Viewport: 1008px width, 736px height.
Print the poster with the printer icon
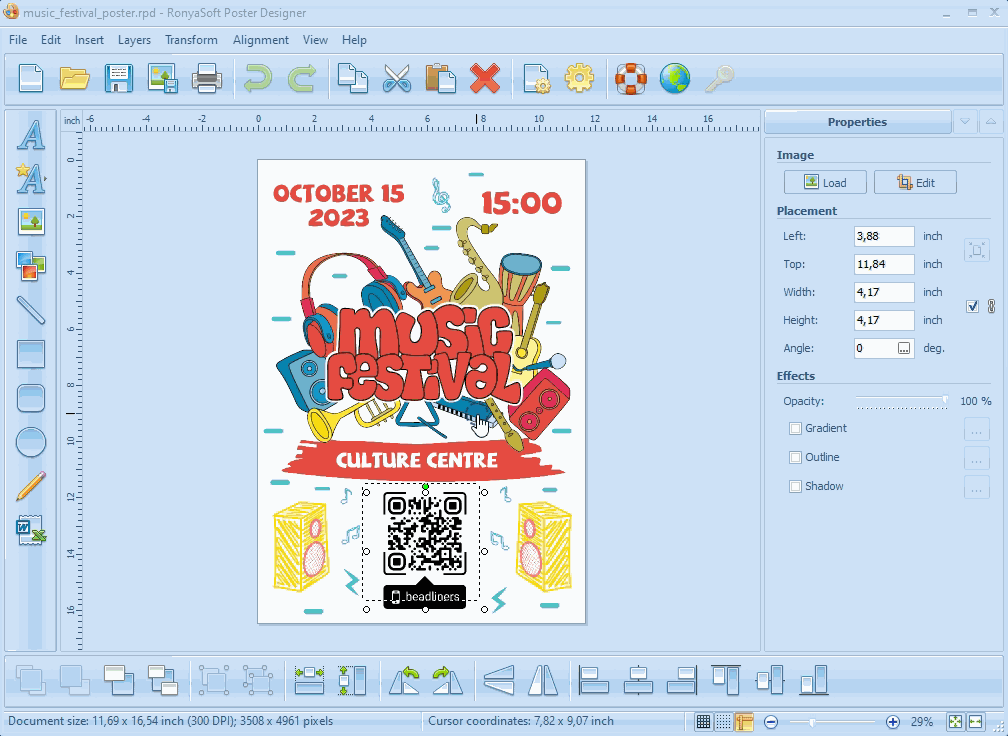[x=207, y=78]
